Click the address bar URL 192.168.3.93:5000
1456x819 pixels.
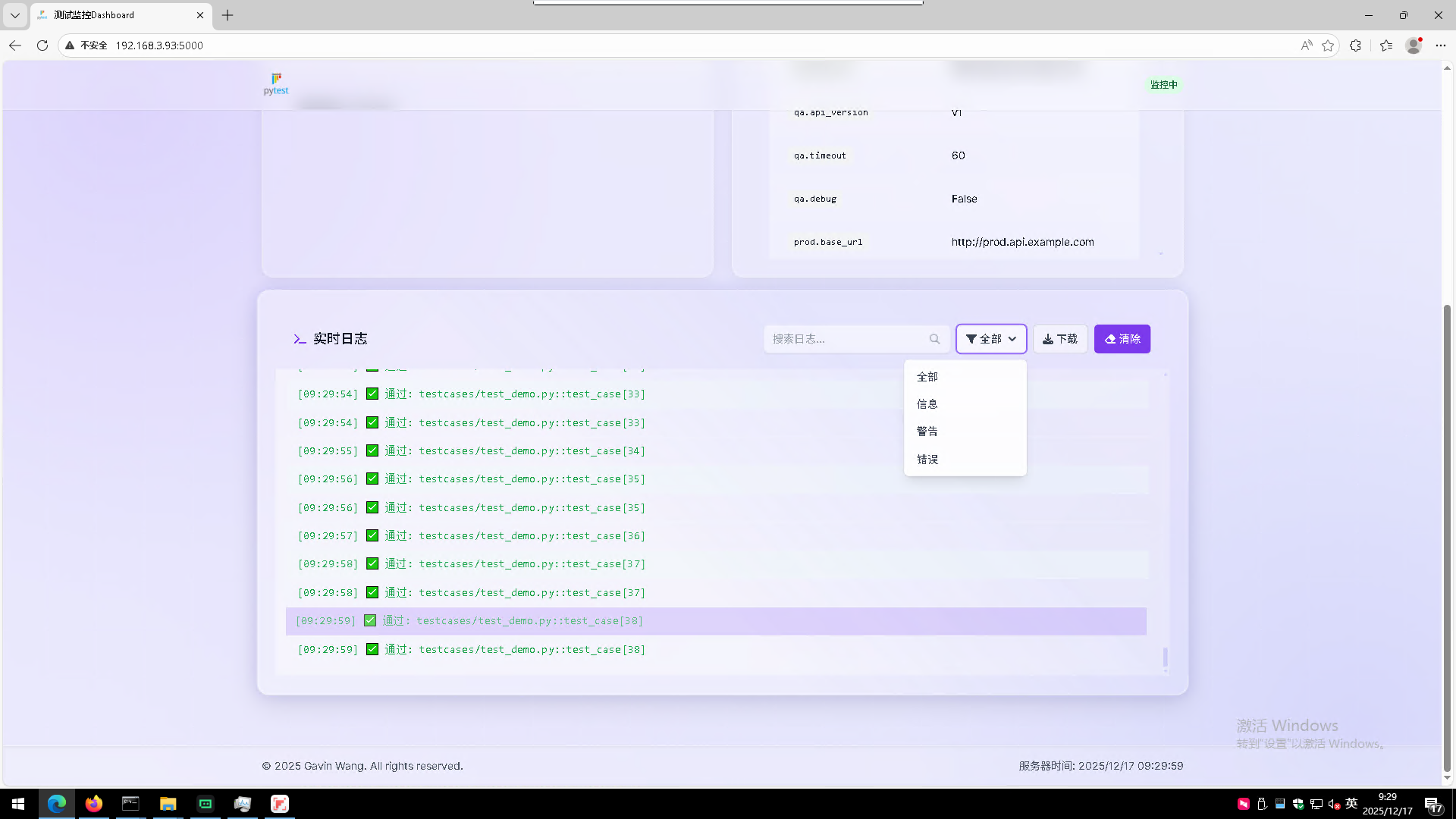(159, 45)
